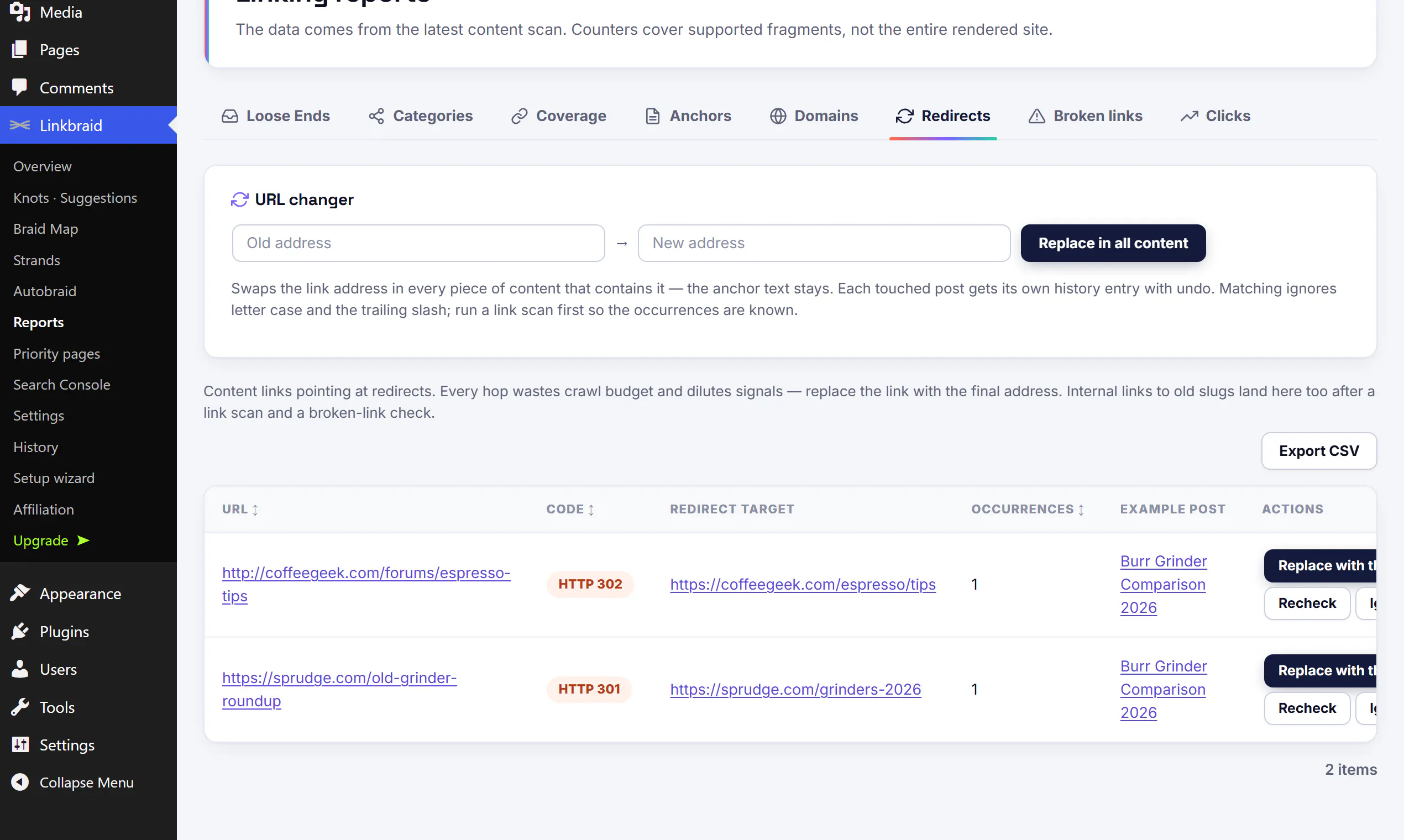Click the Comments bubble icon
The width and height of the screenshot is (1404, 840).
(x=20, y=87)
